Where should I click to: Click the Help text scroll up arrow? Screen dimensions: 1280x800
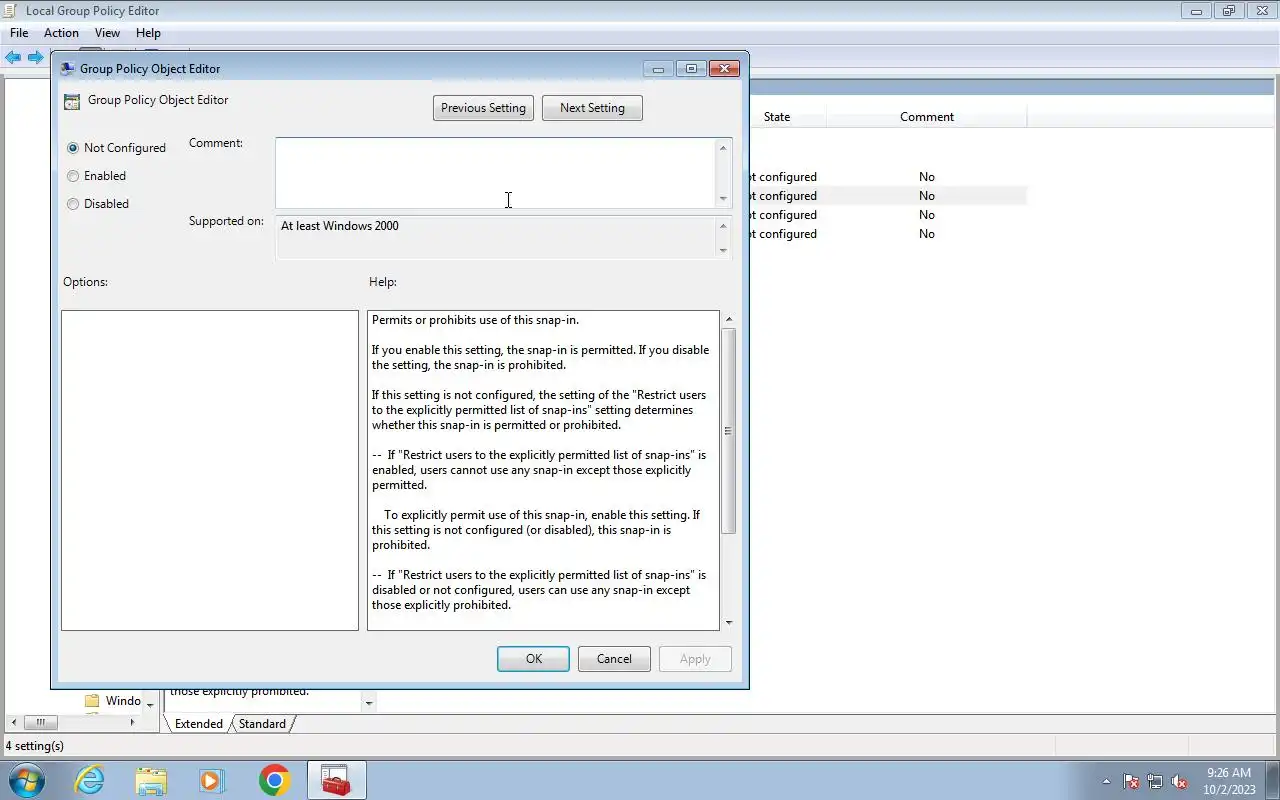pos(728,319)
